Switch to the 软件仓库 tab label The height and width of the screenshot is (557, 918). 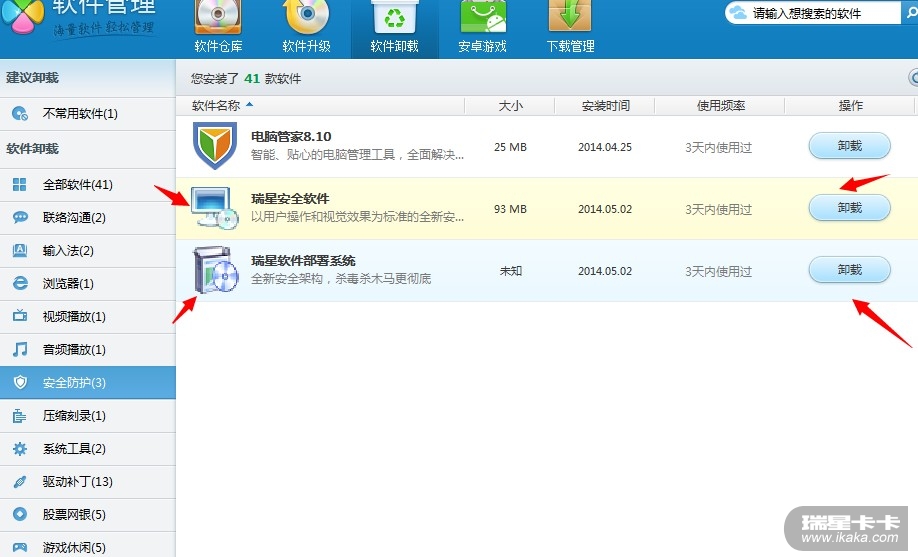pyautogui.click(x=218, y=46)
